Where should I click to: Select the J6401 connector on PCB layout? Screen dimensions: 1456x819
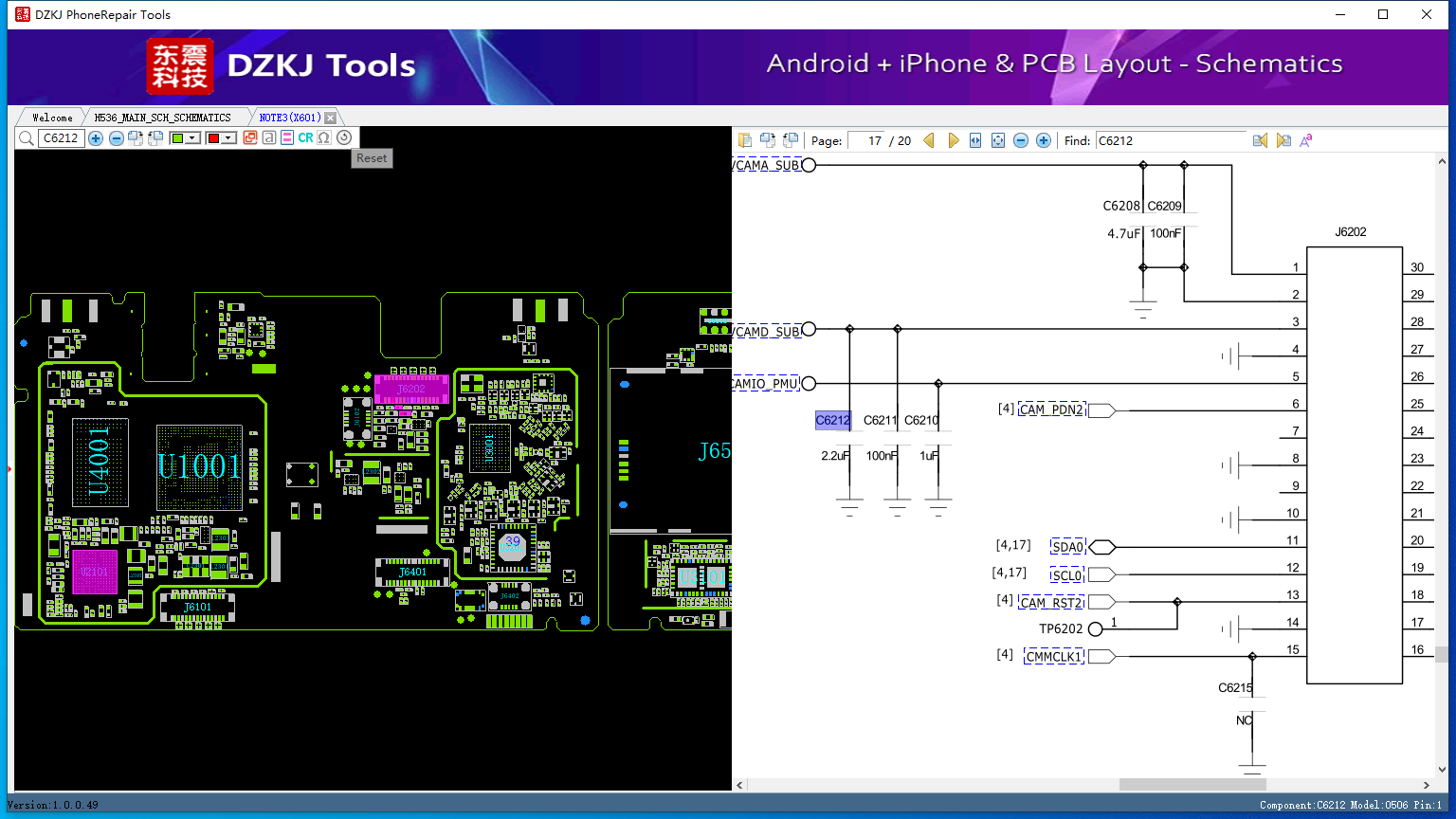(x=412, y=573)
